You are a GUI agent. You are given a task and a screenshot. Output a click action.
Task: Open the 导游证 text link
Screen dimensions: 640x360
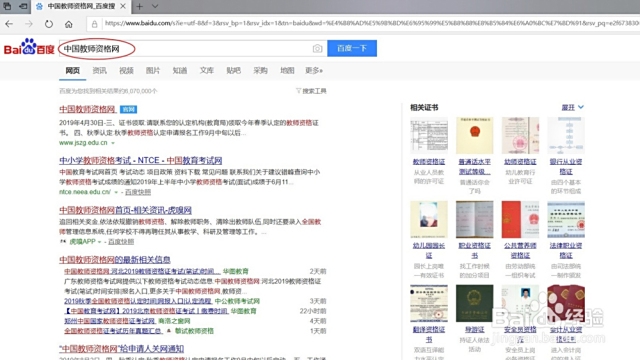pyautogui.click(x=474, y=329)
